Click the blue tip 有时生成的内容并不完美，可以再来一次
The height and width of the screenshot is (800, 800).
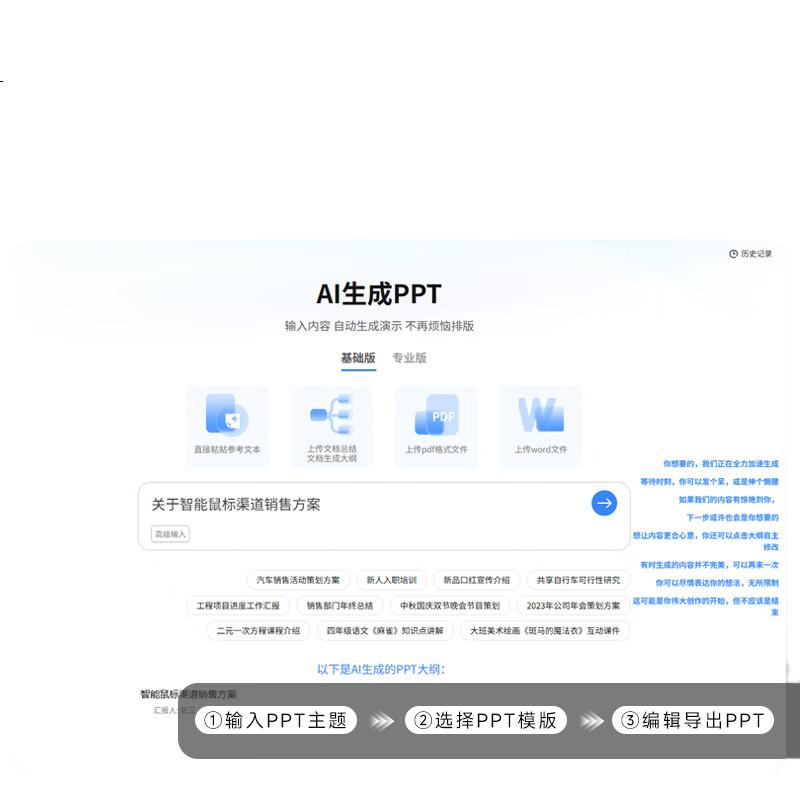710,565
